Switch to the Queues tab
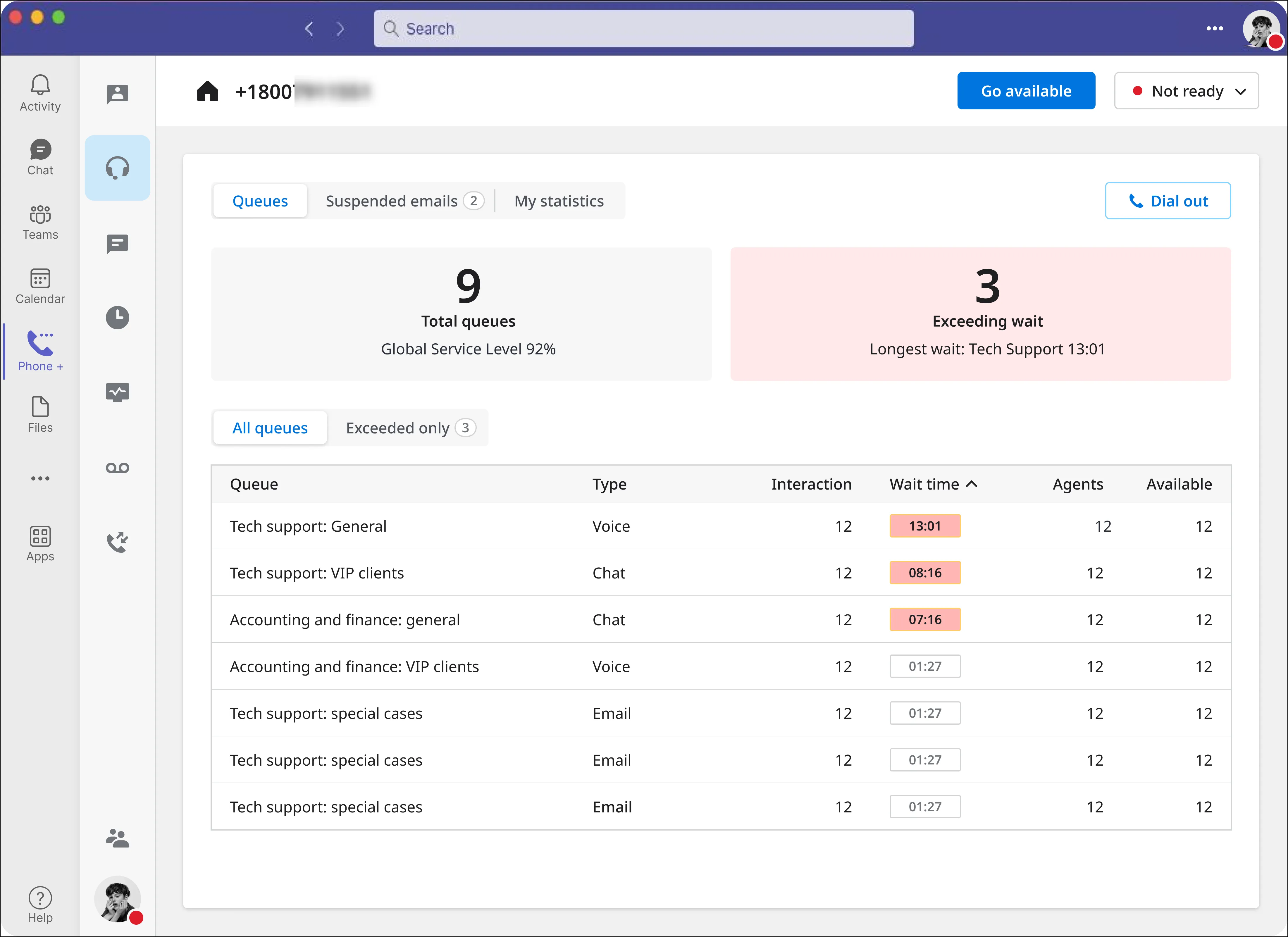This screenshot has width=1288, height=937. [x=260, y=201]
